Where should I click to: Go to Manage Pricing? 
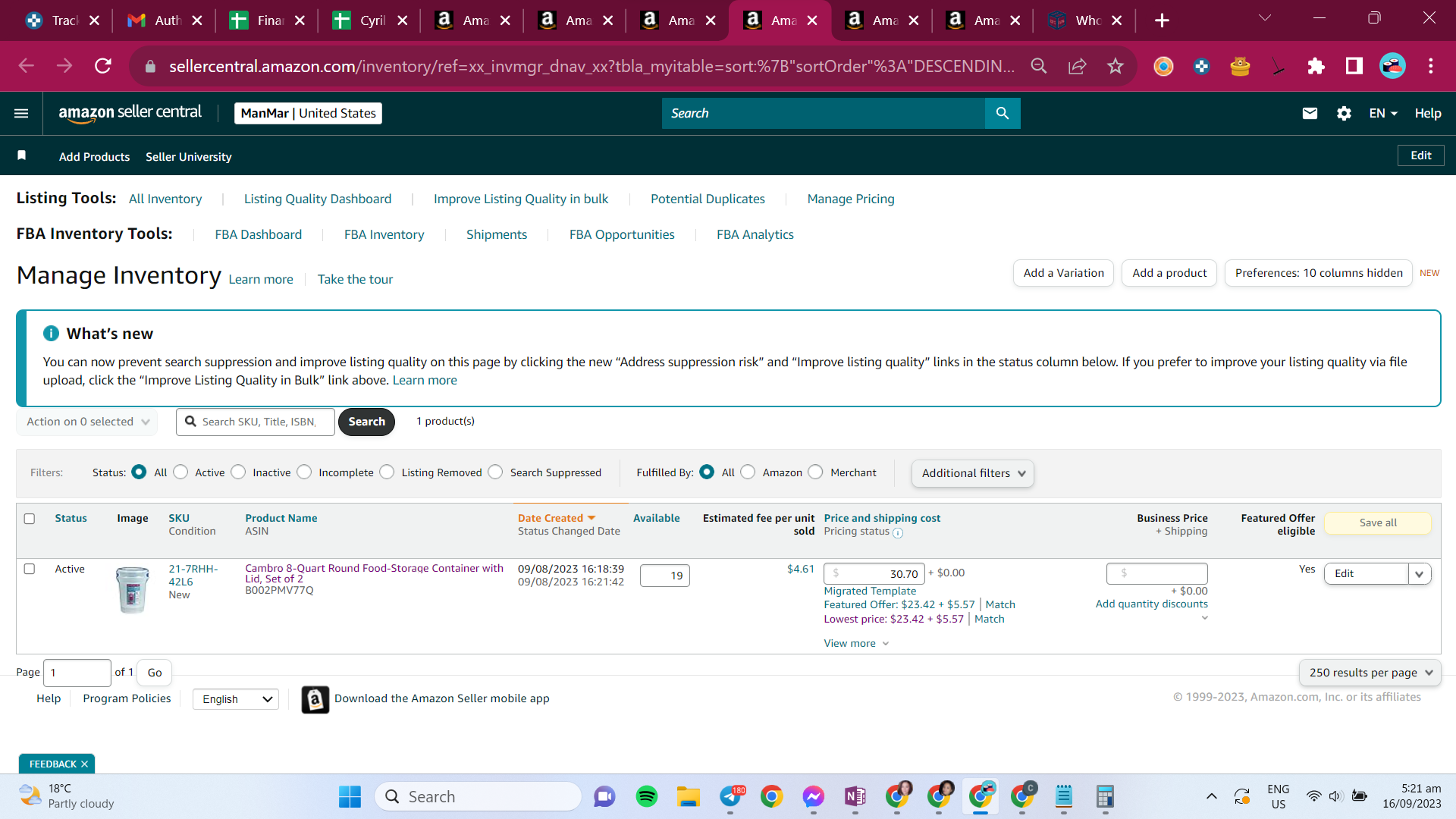point(851,199)
